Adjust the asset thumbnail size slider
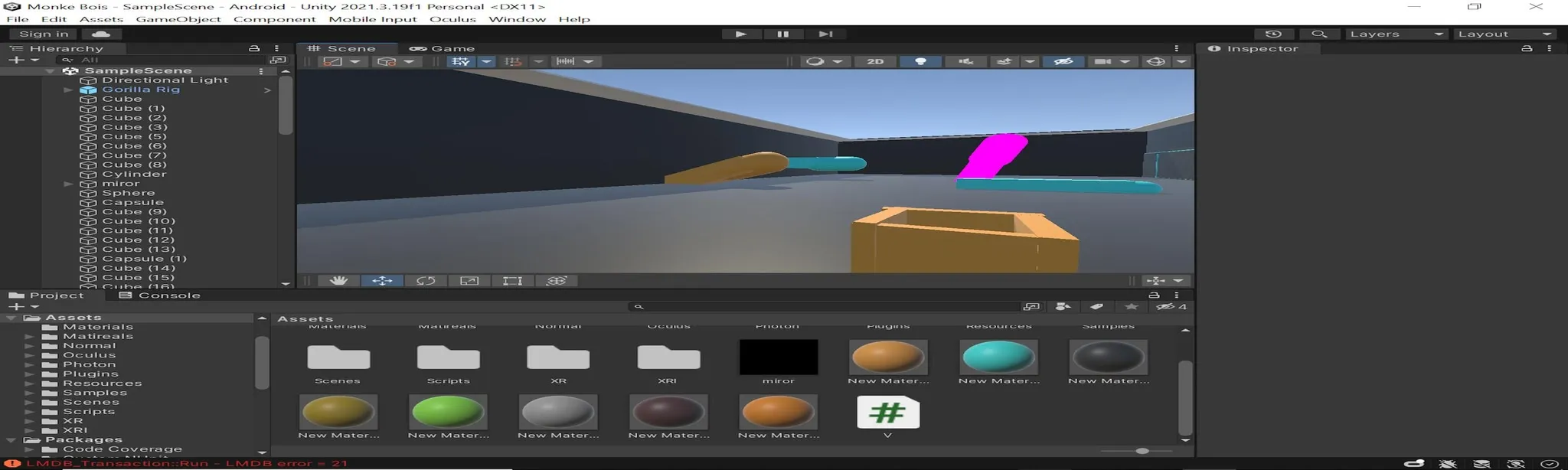Viewport: 1568px width, 470px height. point(1142,451)
